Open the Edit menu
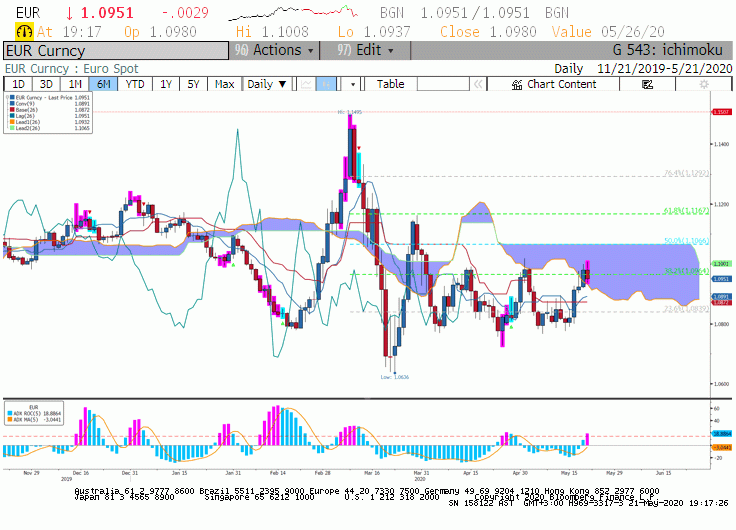 [x=365, y=50]
